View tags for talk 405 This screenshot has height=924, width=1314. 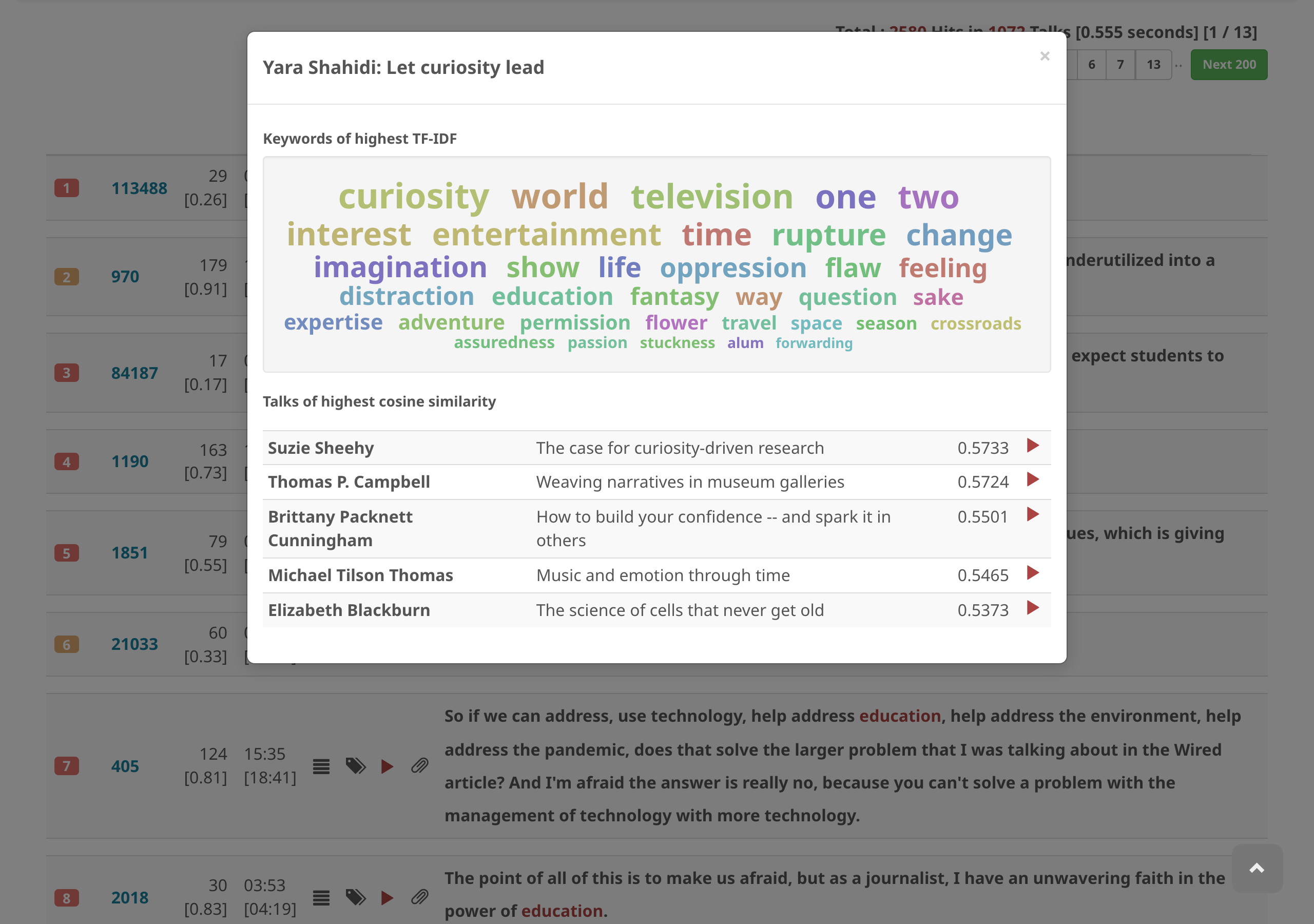pos(356,767)
